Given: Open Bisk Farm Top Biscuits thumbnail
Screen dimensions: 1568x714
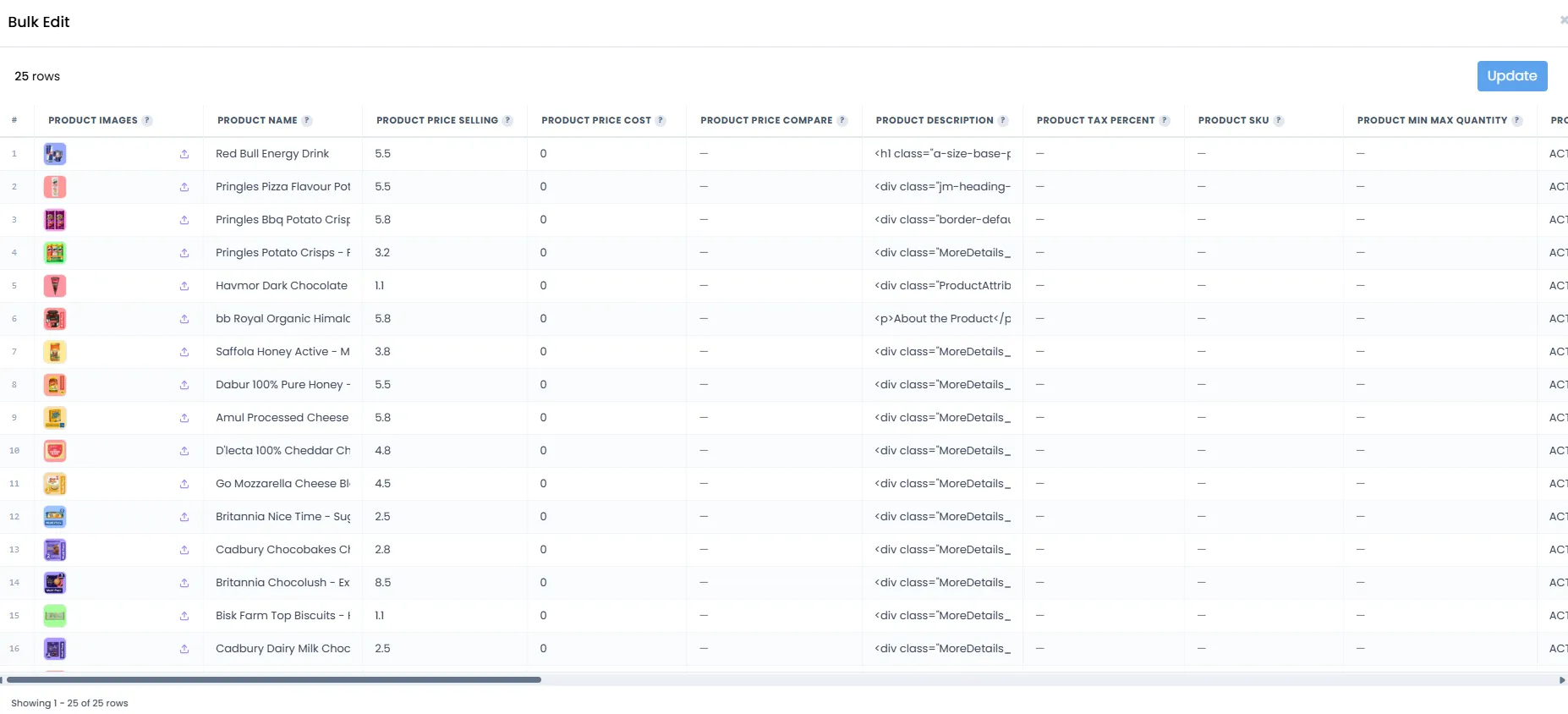Looking at the screenshot, I should click(x=55, y=616).
